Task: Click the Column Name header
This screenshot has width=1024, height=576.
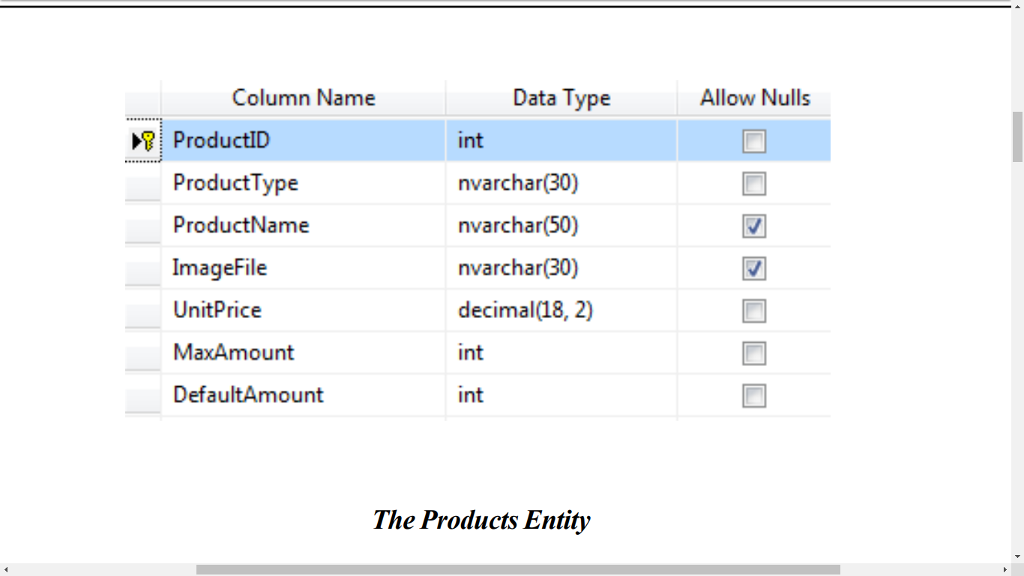Action: click(303, 98)
